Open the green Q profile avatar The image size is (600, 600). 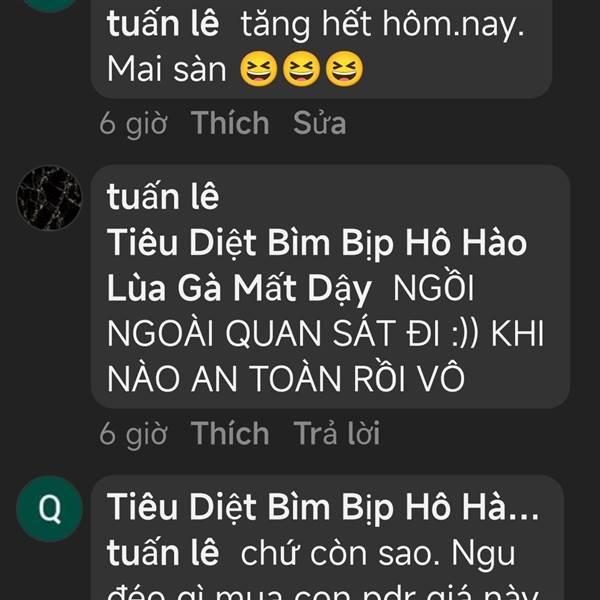tap(49, 509)
